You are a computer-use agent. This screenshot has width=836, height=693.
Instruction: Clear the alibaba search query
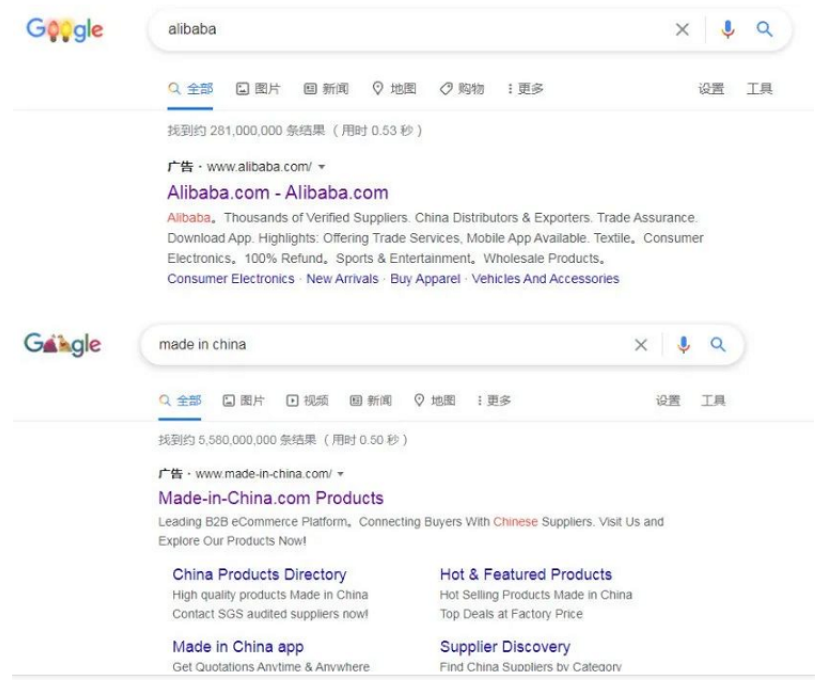(682, 29)
